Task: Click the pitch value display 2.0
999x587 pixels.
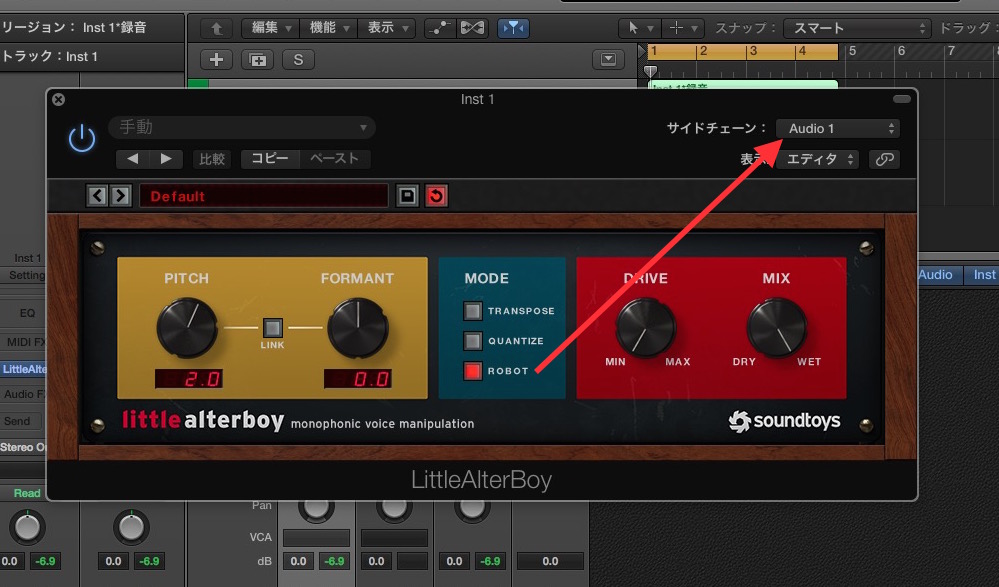Action: point(189,379)
